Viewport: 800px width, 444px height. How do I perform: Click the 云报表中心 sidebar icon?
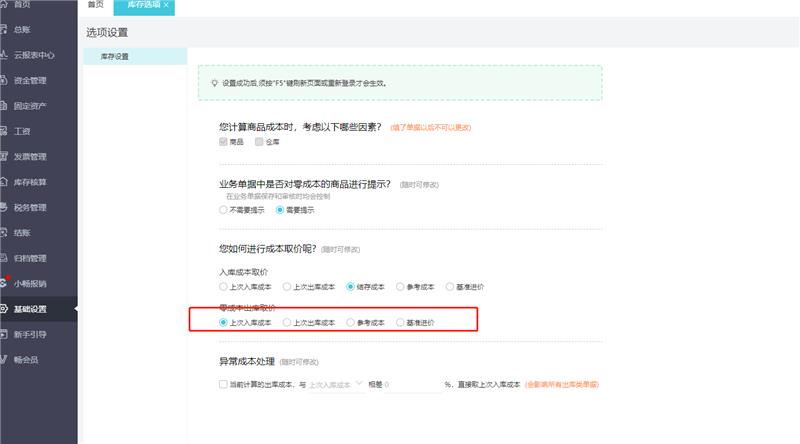[x=4, y=55]
